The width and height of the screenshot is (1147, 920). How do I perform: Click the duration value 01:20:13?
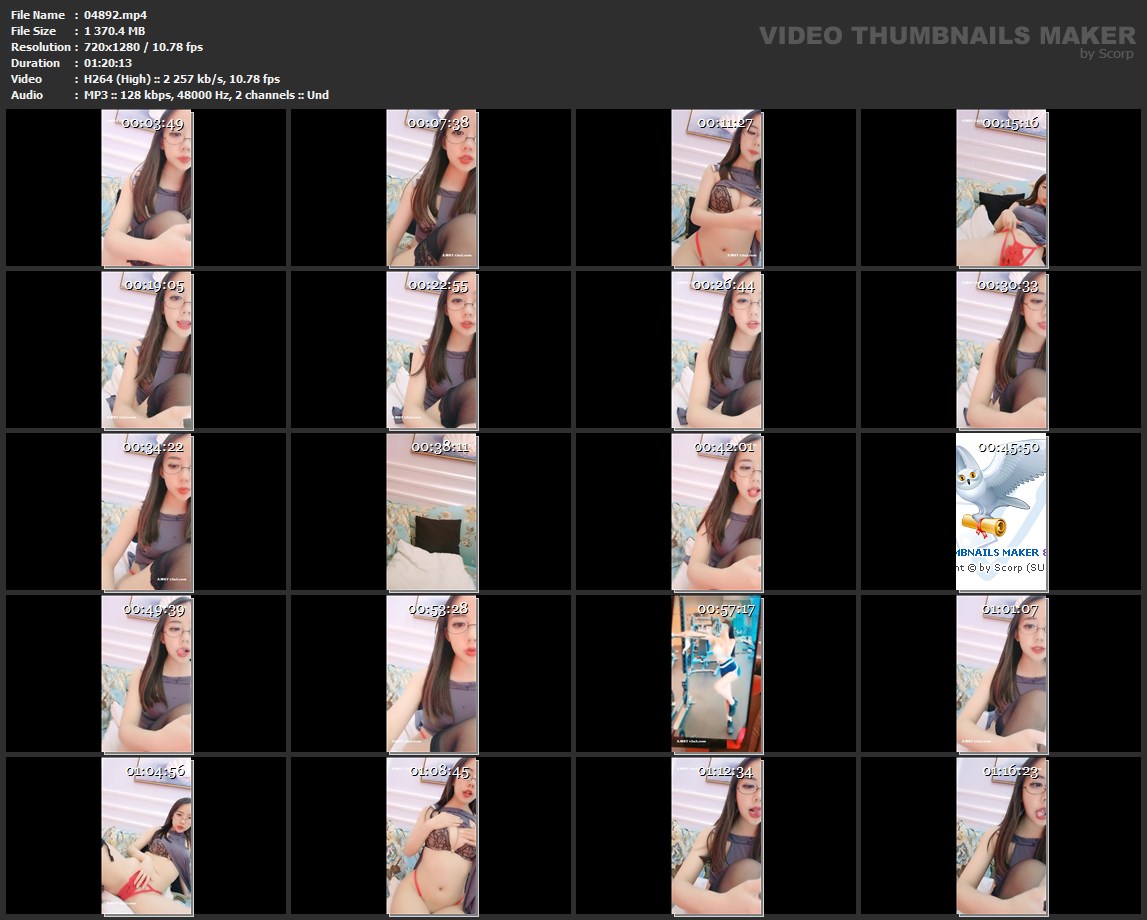click(108, 63)
